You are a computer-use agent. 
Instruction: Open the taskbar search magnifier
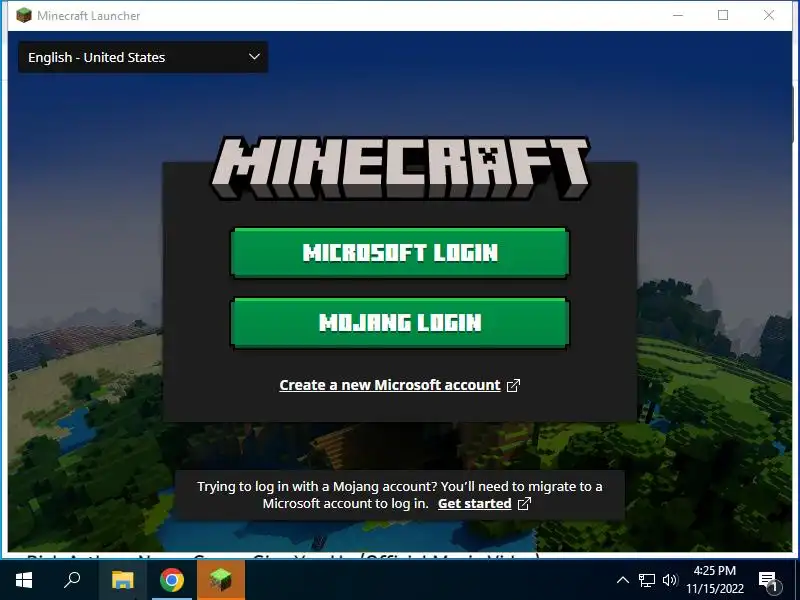pyautogui.click(x=72, y=580)
